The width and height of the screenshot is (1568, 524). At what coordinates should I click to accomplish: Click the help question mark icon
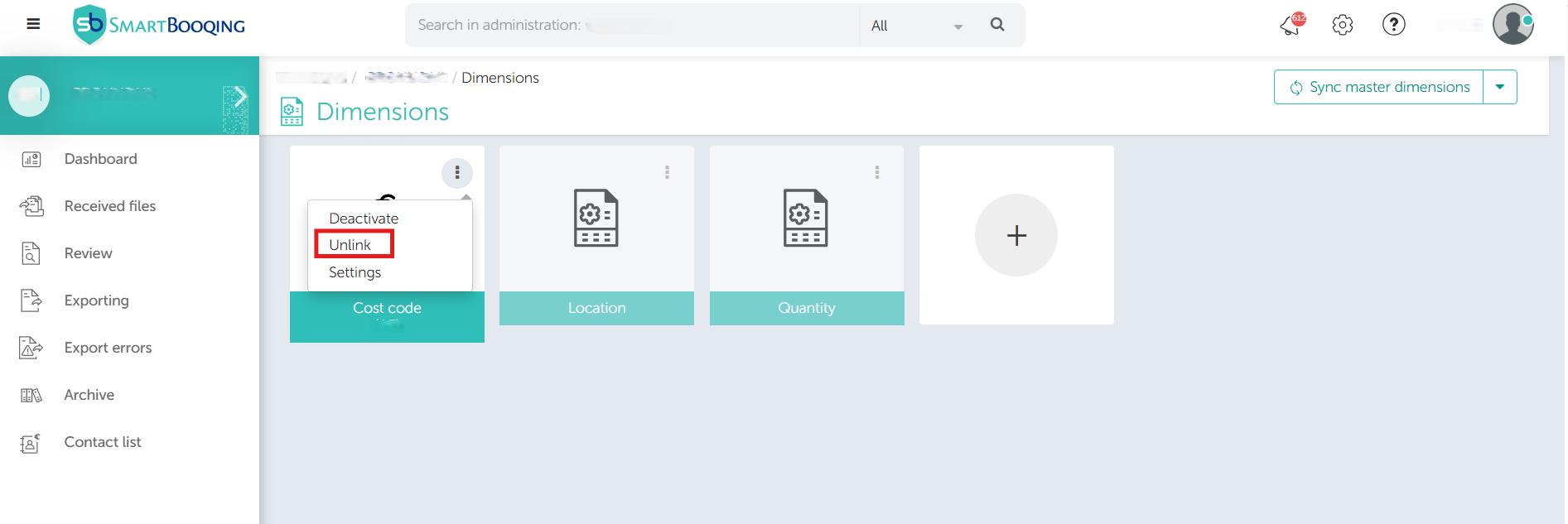pos(1393,25)
